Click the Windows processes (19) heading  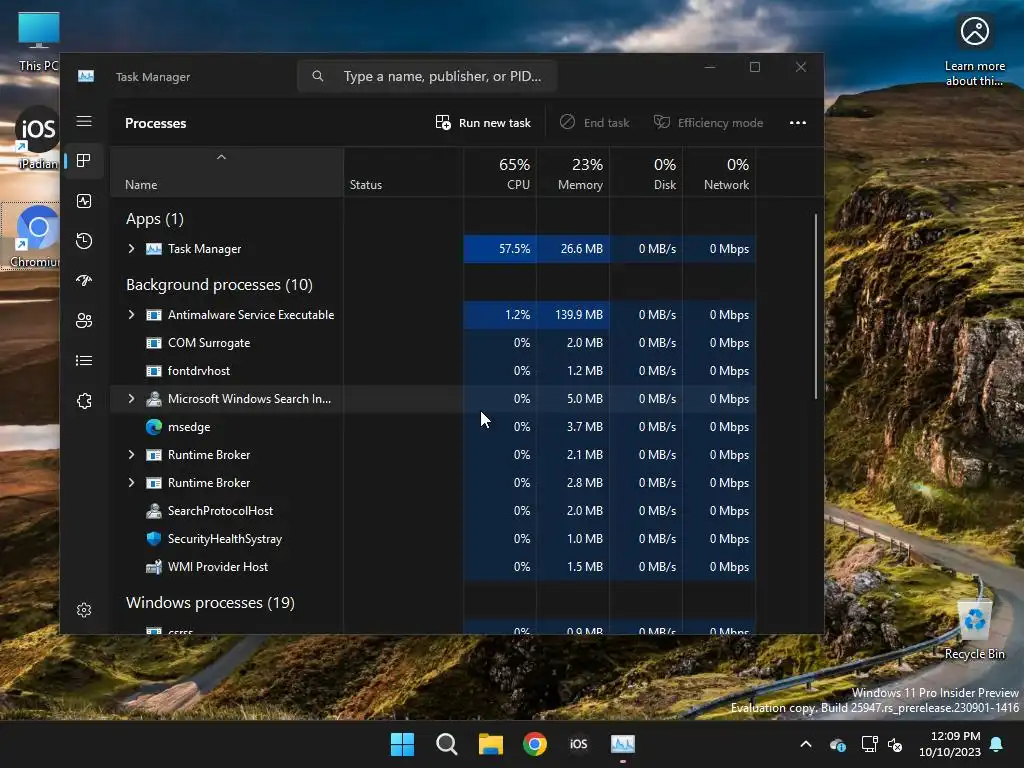pos(210,603)
